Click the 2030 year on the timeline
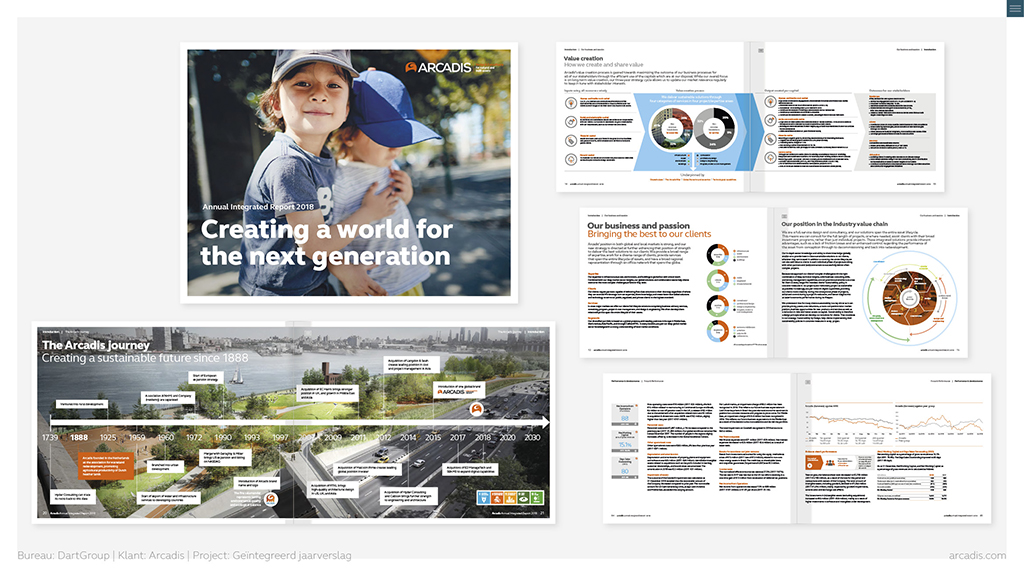Viewport: 1024px width, 576px height. [x=532, y=438]
